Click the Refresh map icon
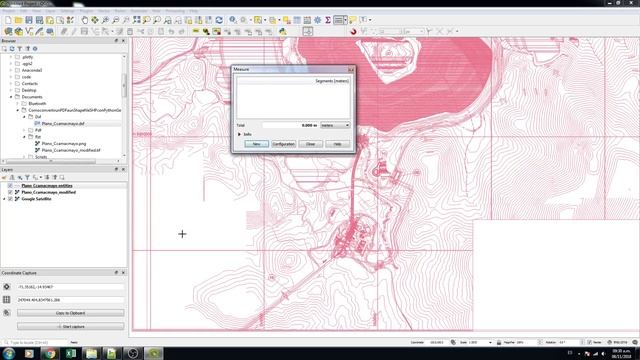 pyautogui.click(x=219, y=20)
